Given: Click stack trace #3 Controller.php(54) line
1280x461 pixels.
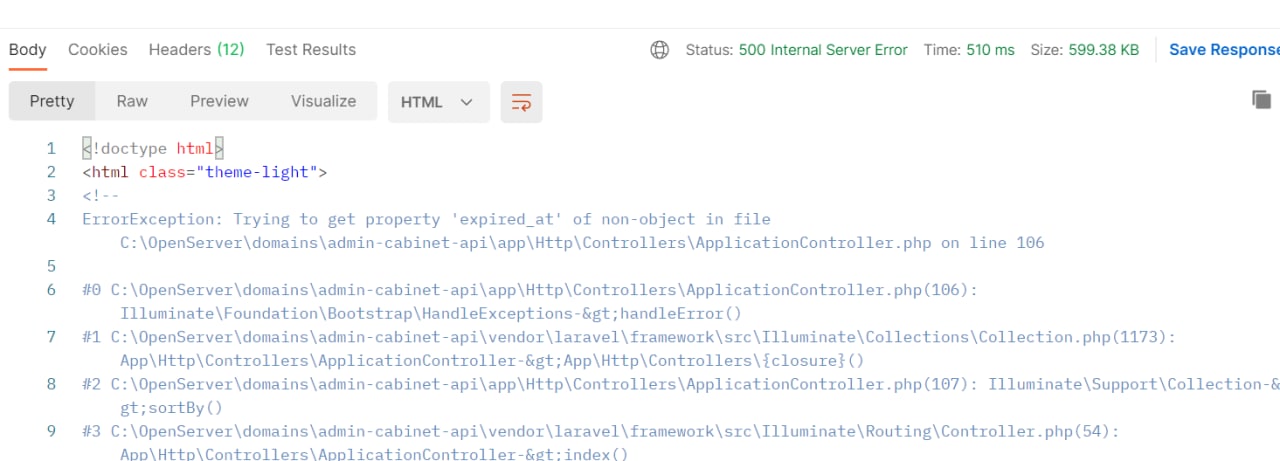Looking at the screenshot, I should (601, 431).
